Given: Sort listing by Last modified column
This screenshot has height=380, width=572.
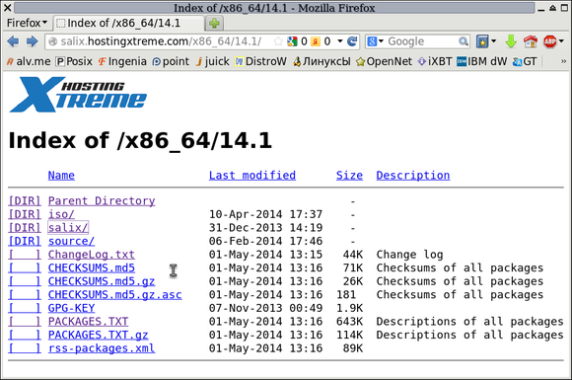Looking at the screenshot, I should tap(252, 175).
